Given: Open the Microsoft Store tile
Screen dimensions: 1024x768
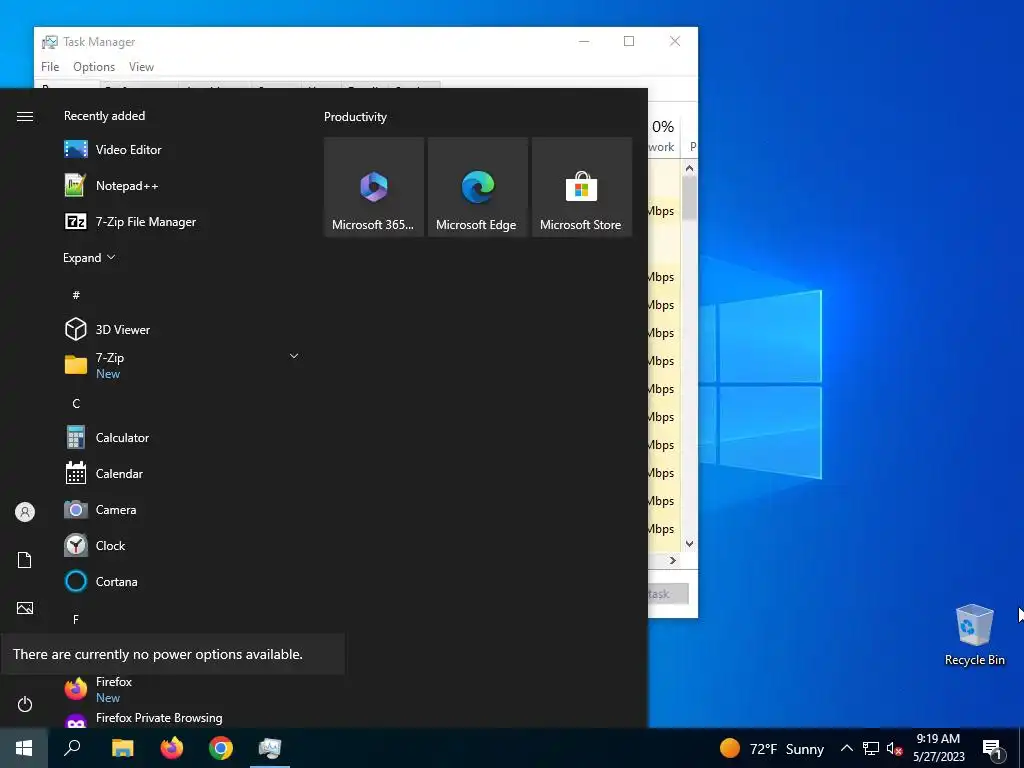Looking at the screenshot, I should tap(581, 187).
